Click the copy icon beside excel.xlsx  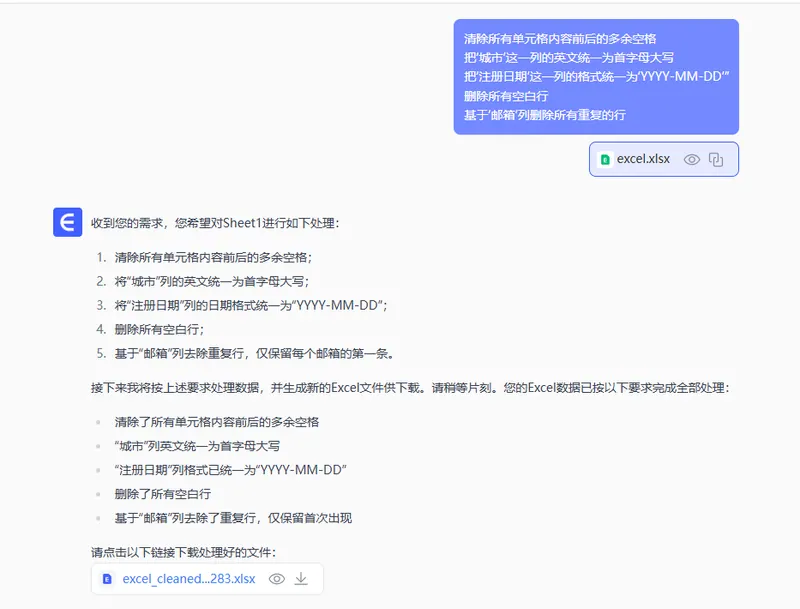pyautogui.click(x=716, y=159)
